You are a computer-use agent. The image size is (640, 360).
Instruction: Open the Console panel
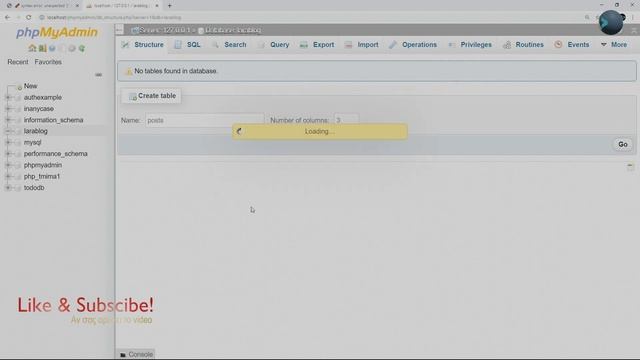136,355
